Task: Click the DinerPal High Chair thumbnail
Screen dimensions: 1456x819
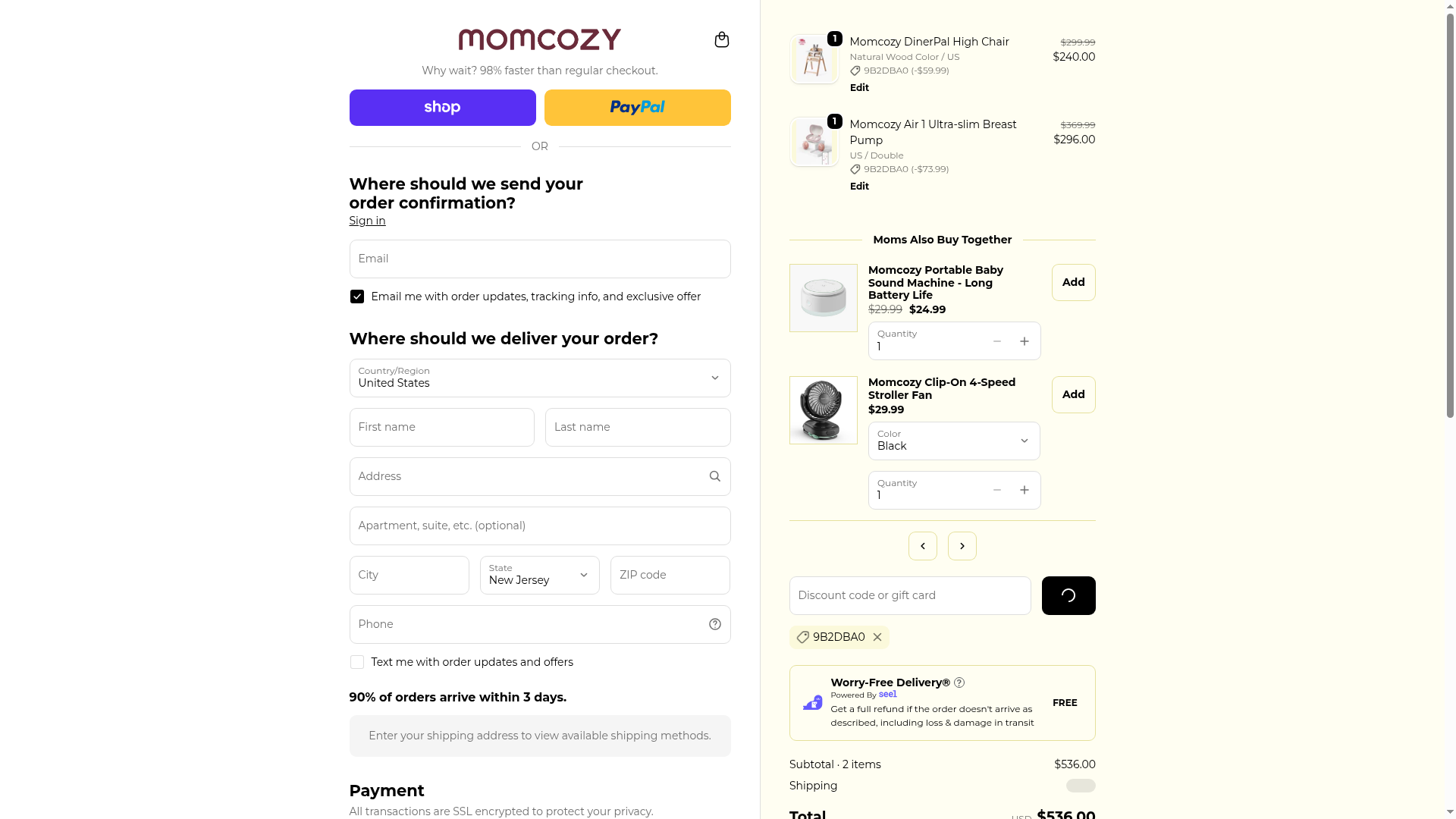Action: coord(814,59)
